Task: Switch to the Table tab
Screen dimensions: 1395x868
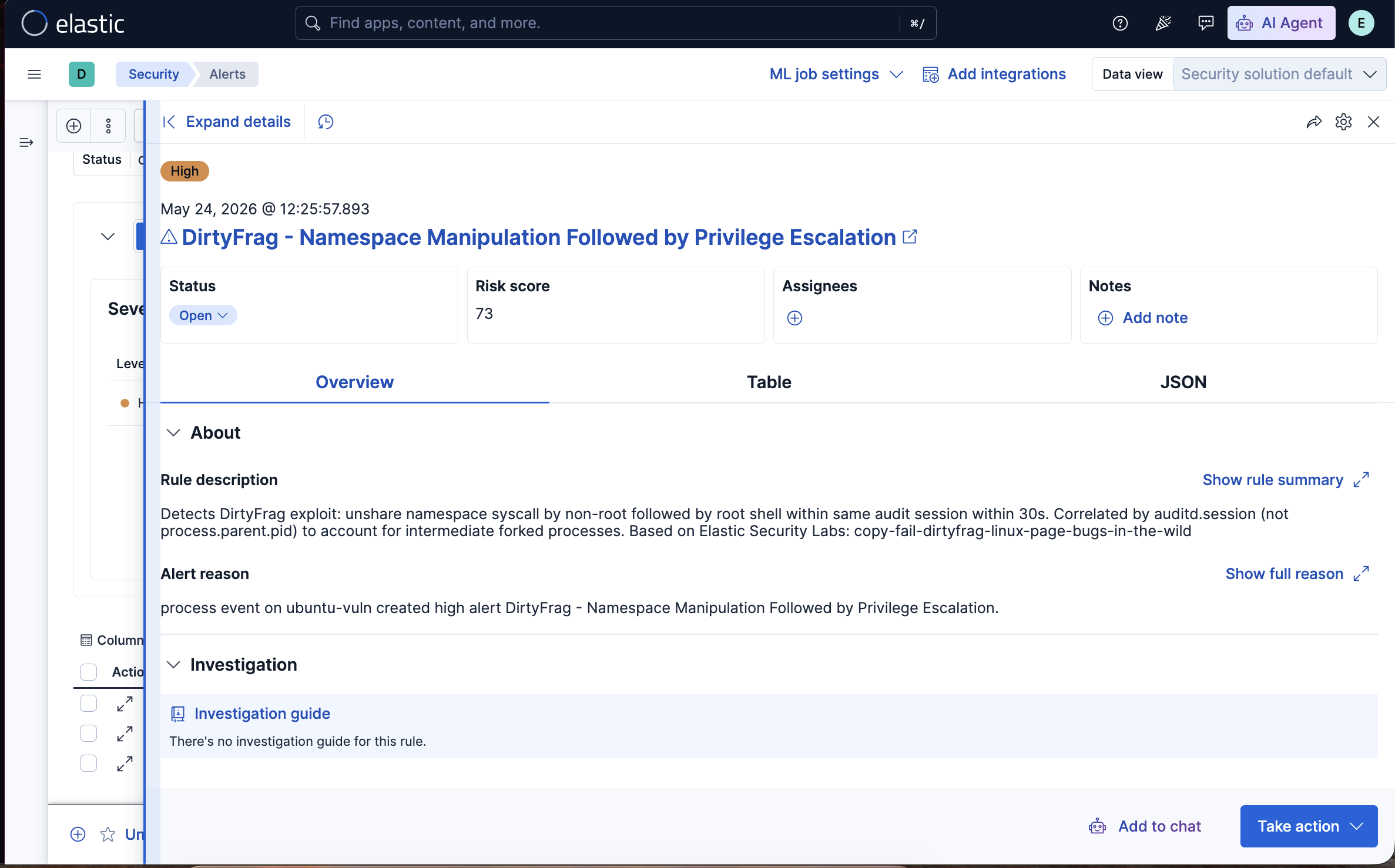Action: tap(769, 382)
